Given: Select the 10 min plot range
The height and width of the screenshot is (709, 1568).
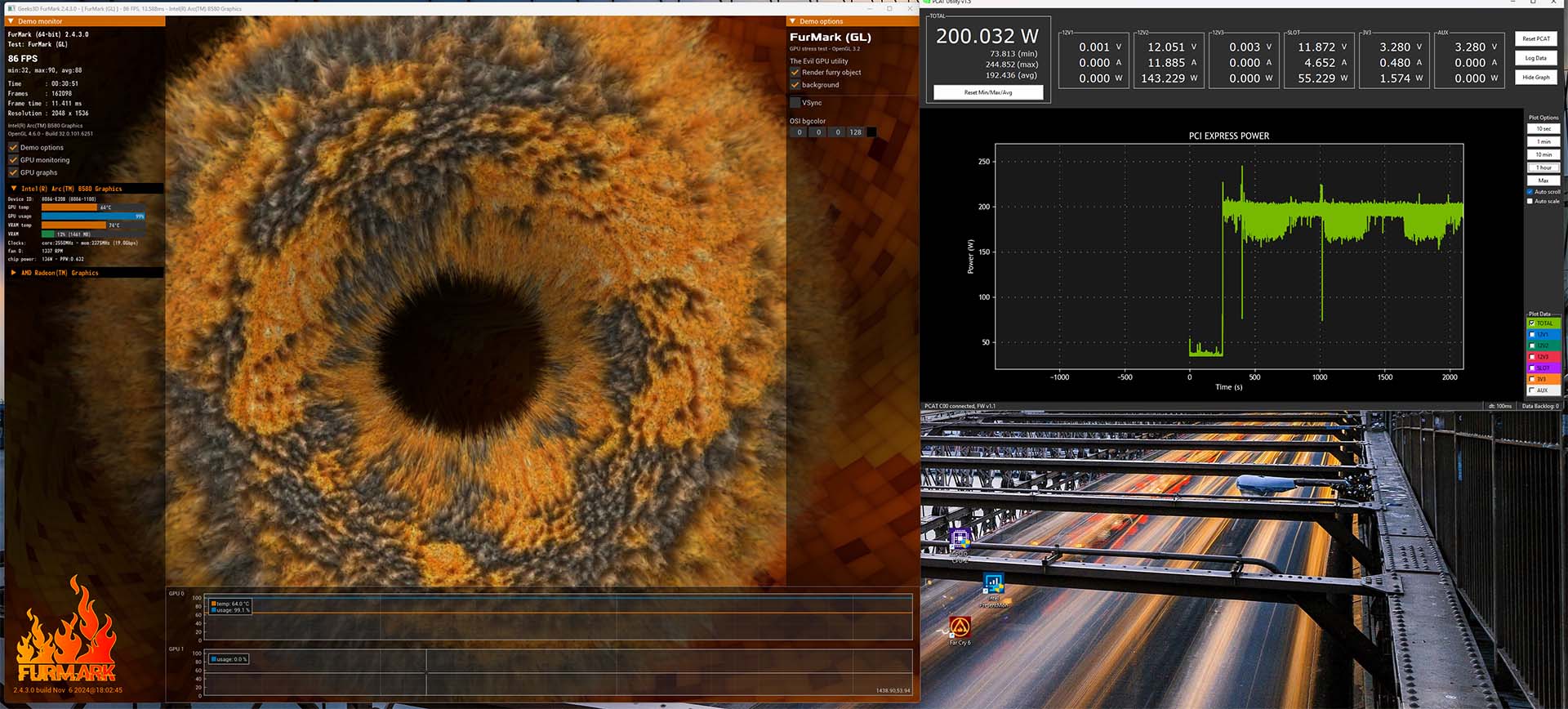Looking at the screenshot, I should 1543,154.
